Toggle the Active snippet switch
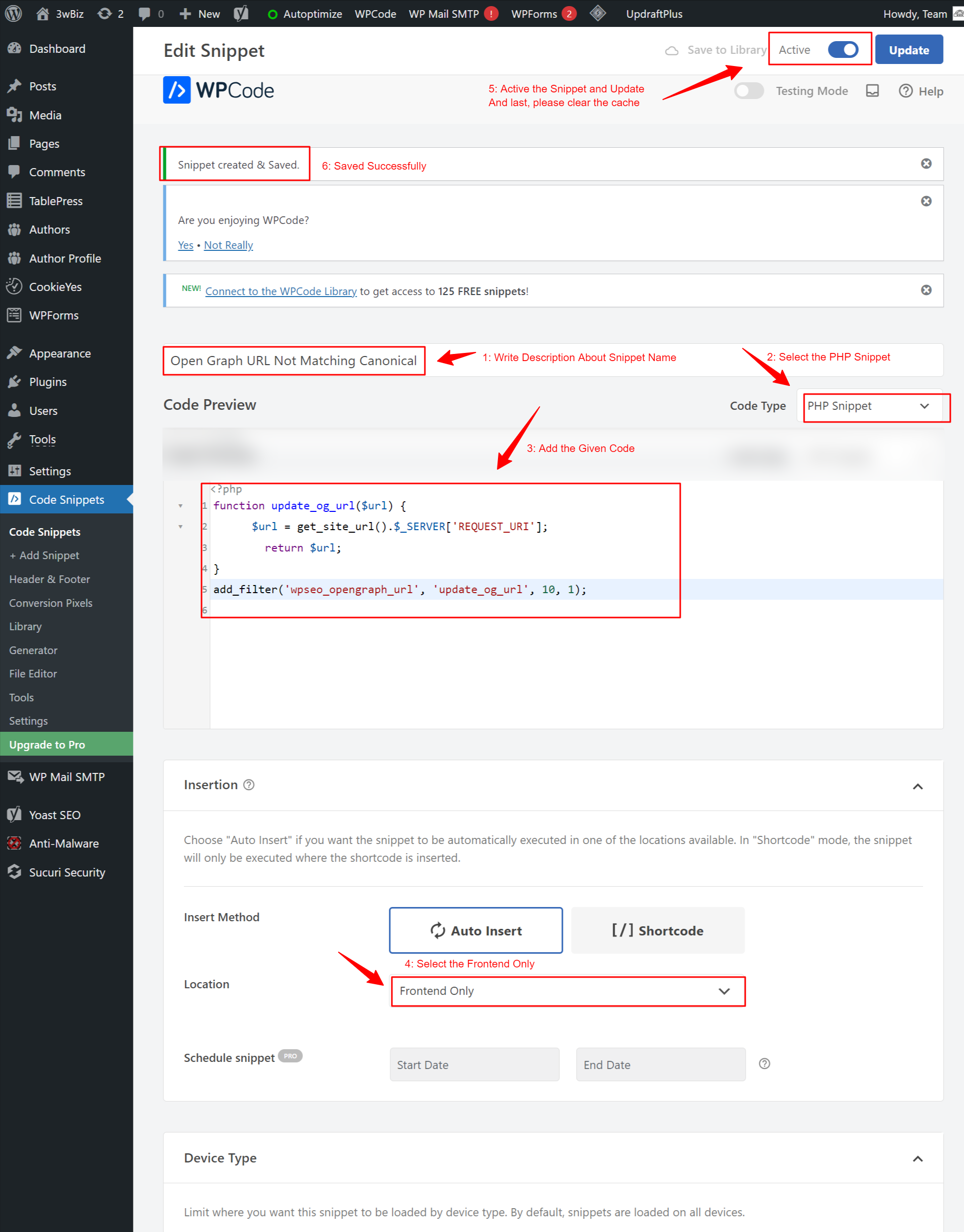 pos(843,50)
